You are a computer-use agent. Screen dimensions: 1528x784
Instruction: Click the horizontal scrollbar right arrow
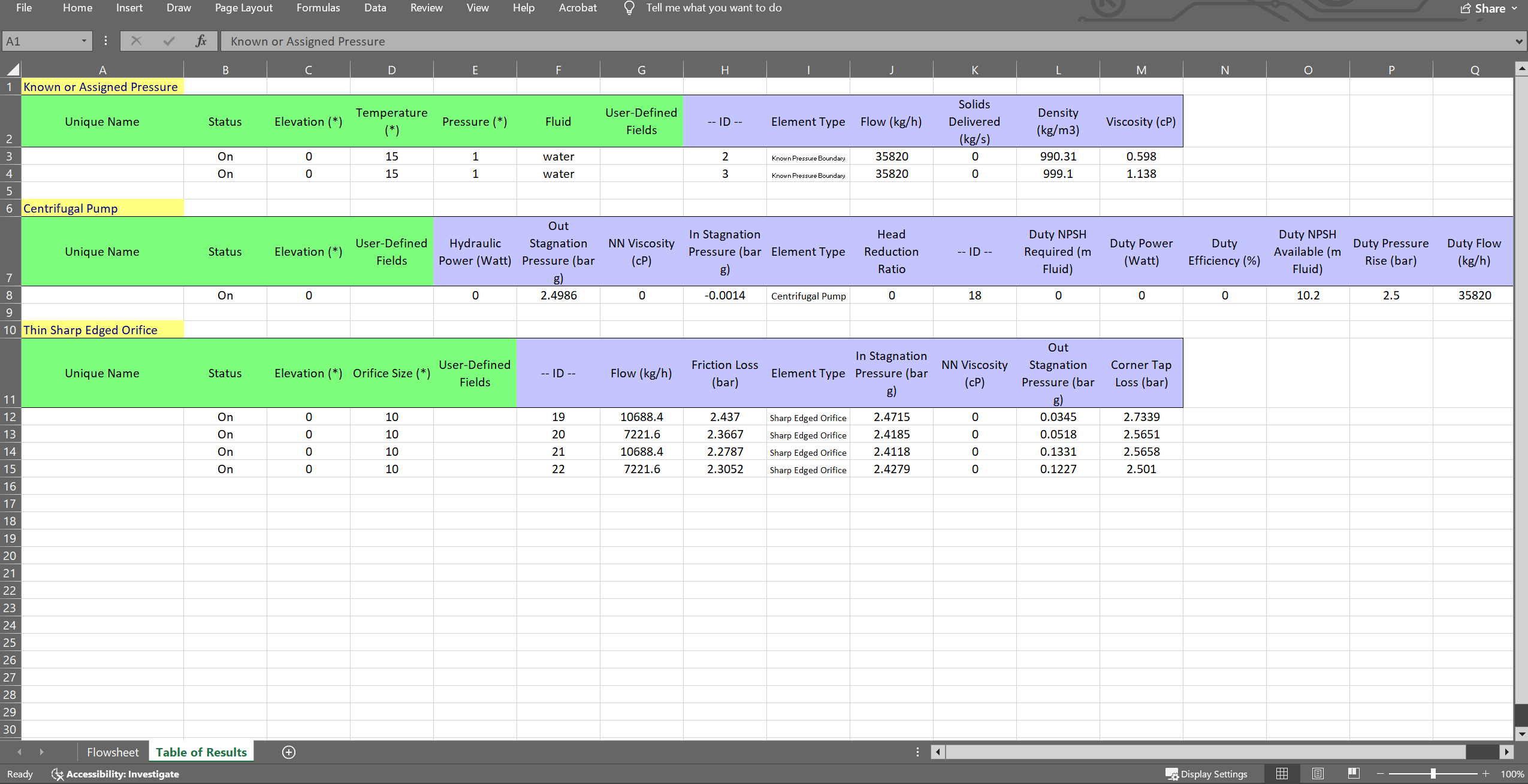[x=1506, y=752]
